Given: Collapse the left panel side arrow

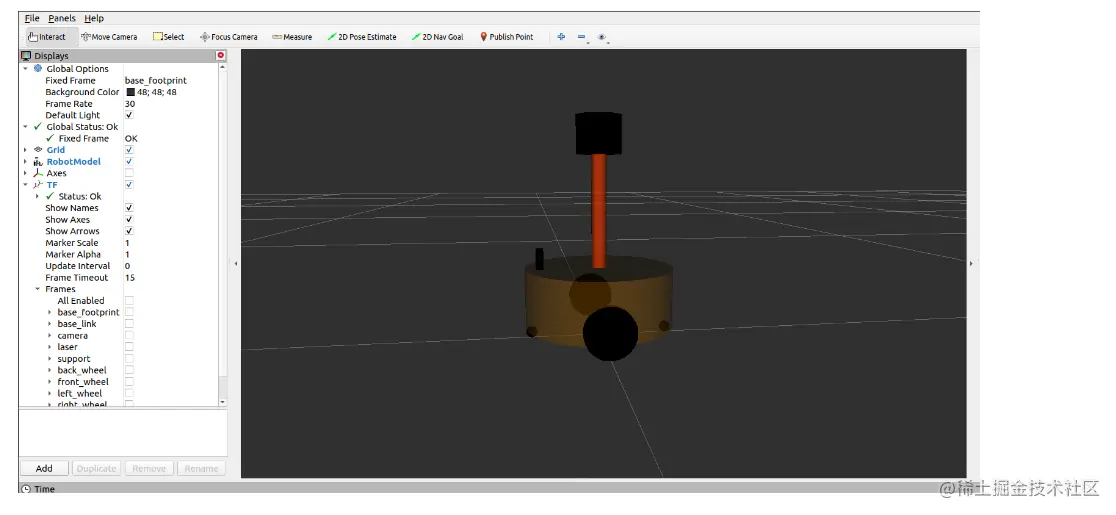Looking at the screenshot, I should (236, 263).
